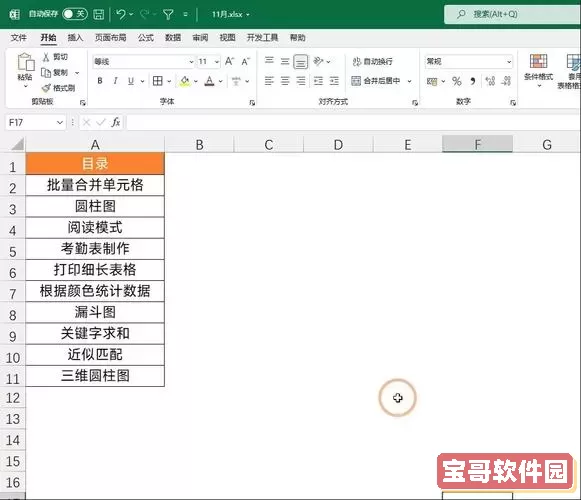Screen dimensions: 581x500
Task: Click the filter funnel icon in quick access
Action: tap(168, 14)
